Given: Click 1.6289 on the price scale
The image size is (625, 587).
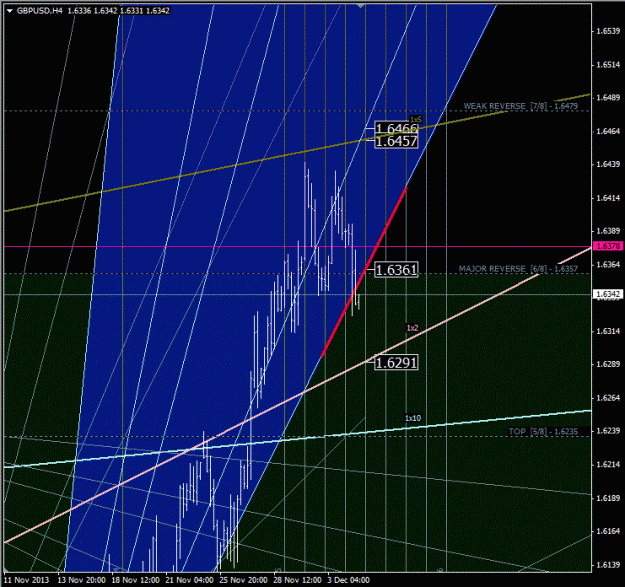Looking at the screenshot, I should click(608, 364).
